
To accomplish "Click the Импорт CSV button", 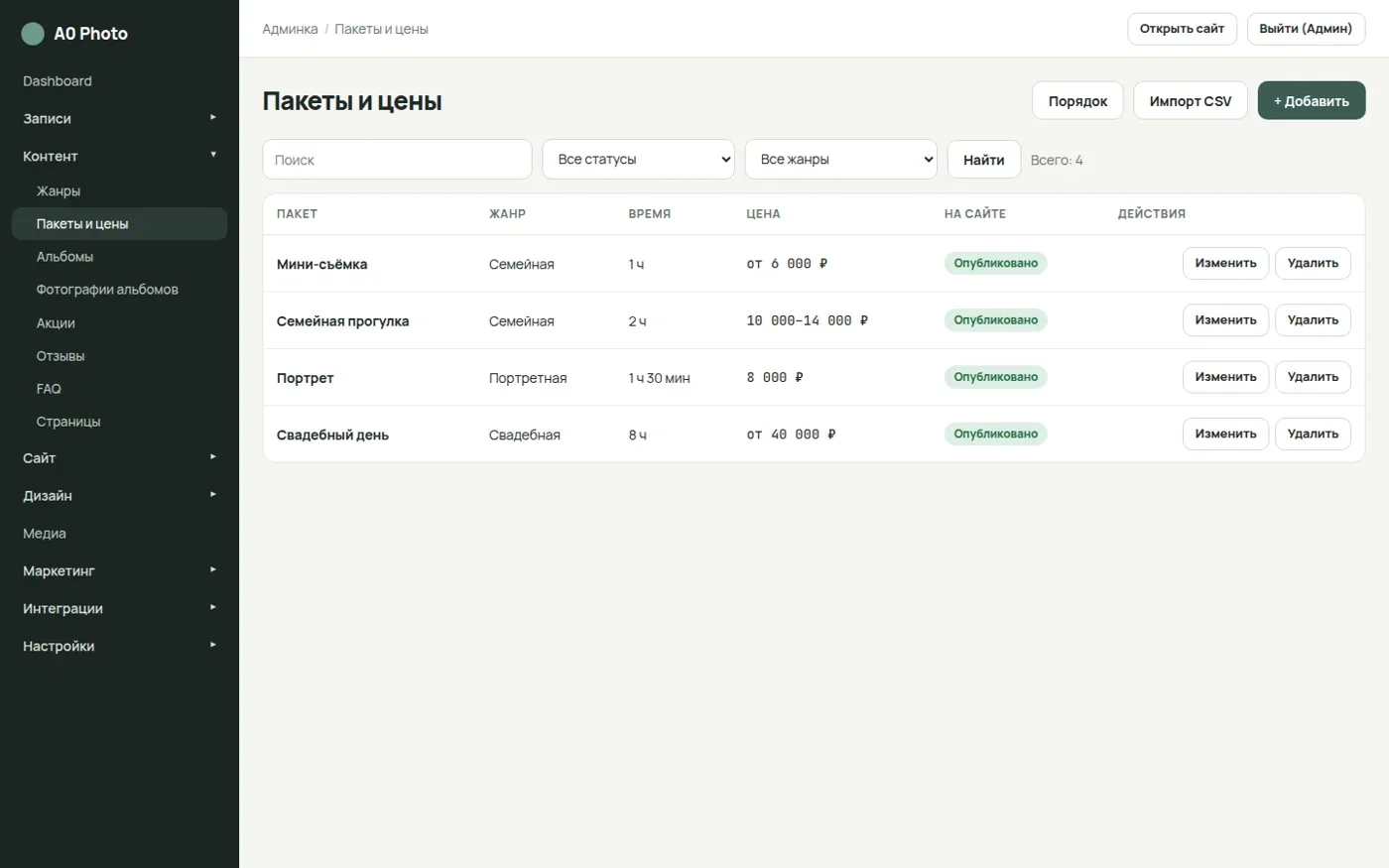I will [1191, 101].
